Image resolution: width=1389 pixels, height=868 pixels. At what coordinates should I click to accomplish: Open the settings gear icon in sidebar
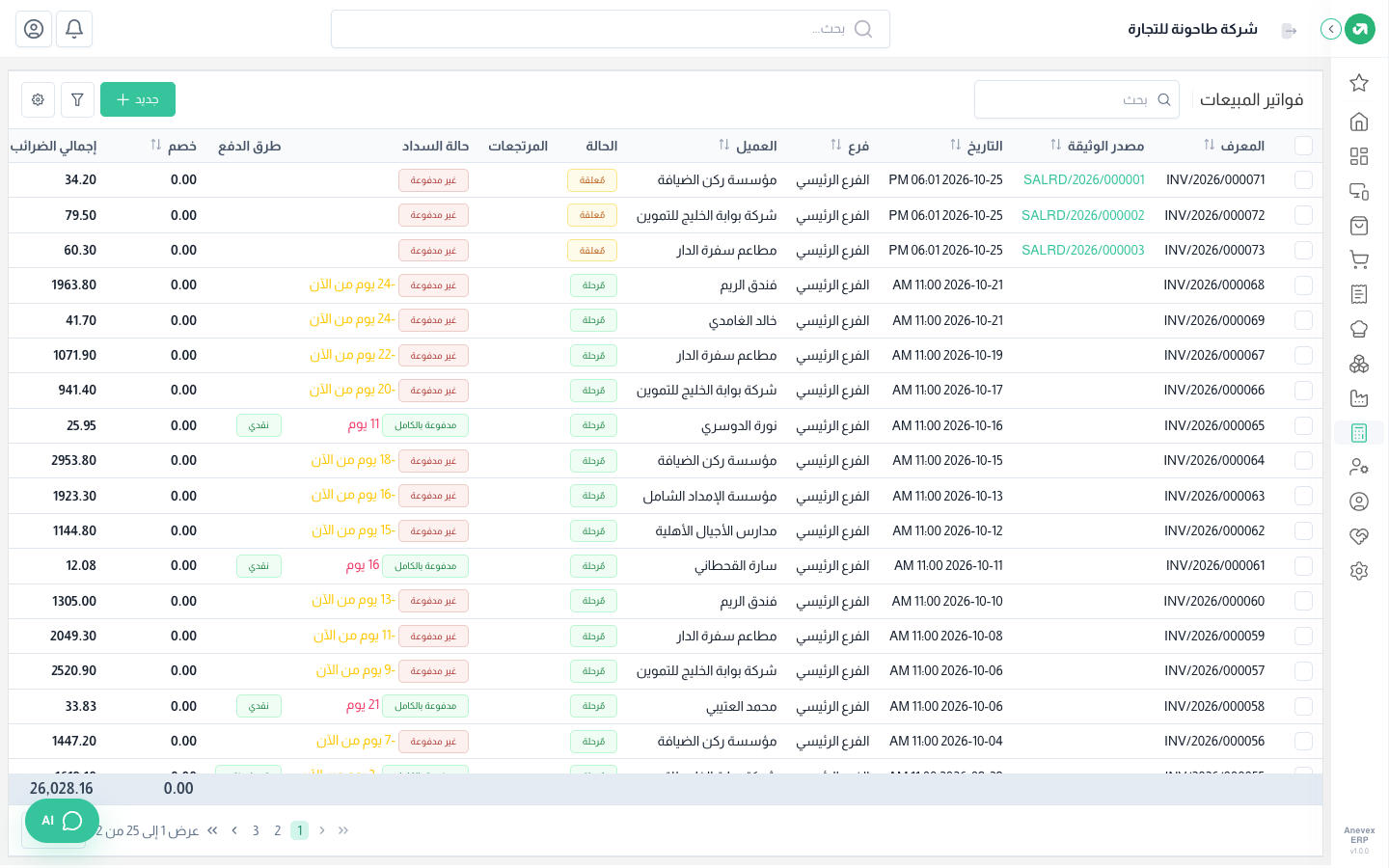pos(1359,571)
